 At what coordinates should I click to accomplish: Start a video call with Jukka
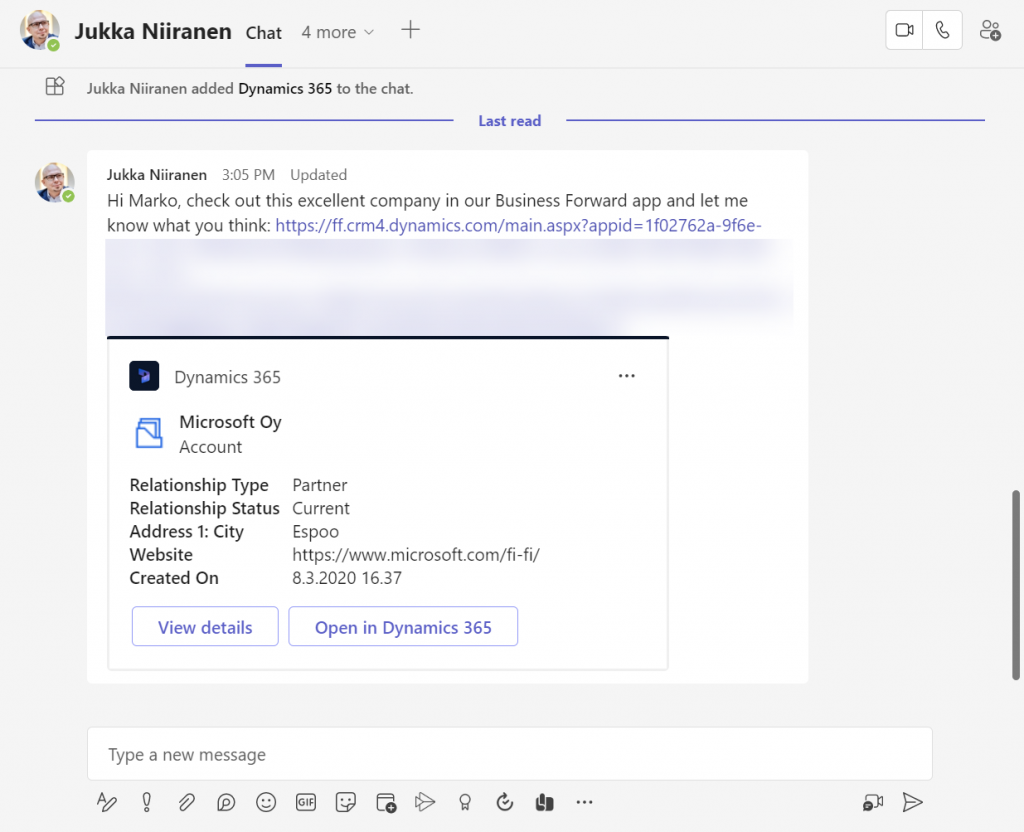click(x=904, y=30)
